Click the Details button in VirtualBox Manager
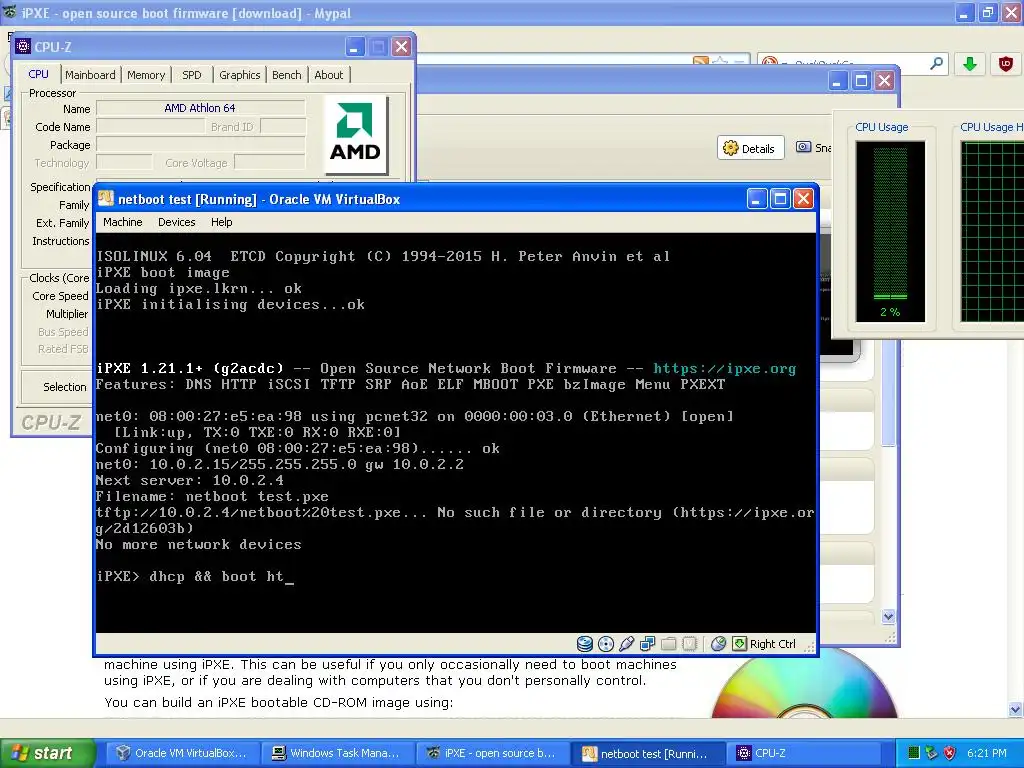The width and height of the screenshot is (1024, 768). tap(750, 148)
